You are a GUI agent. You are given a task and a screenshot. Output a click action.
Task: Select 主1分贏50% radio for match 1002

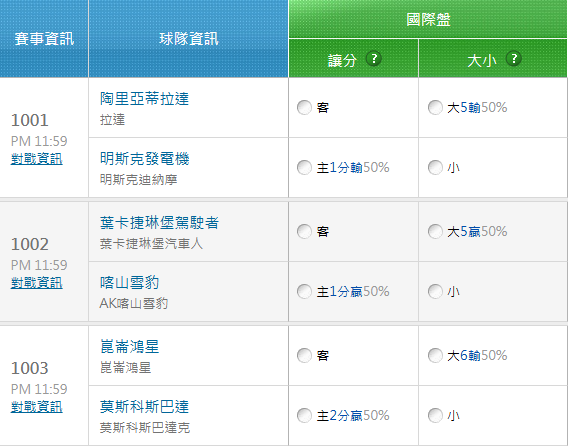pos(304,291)
